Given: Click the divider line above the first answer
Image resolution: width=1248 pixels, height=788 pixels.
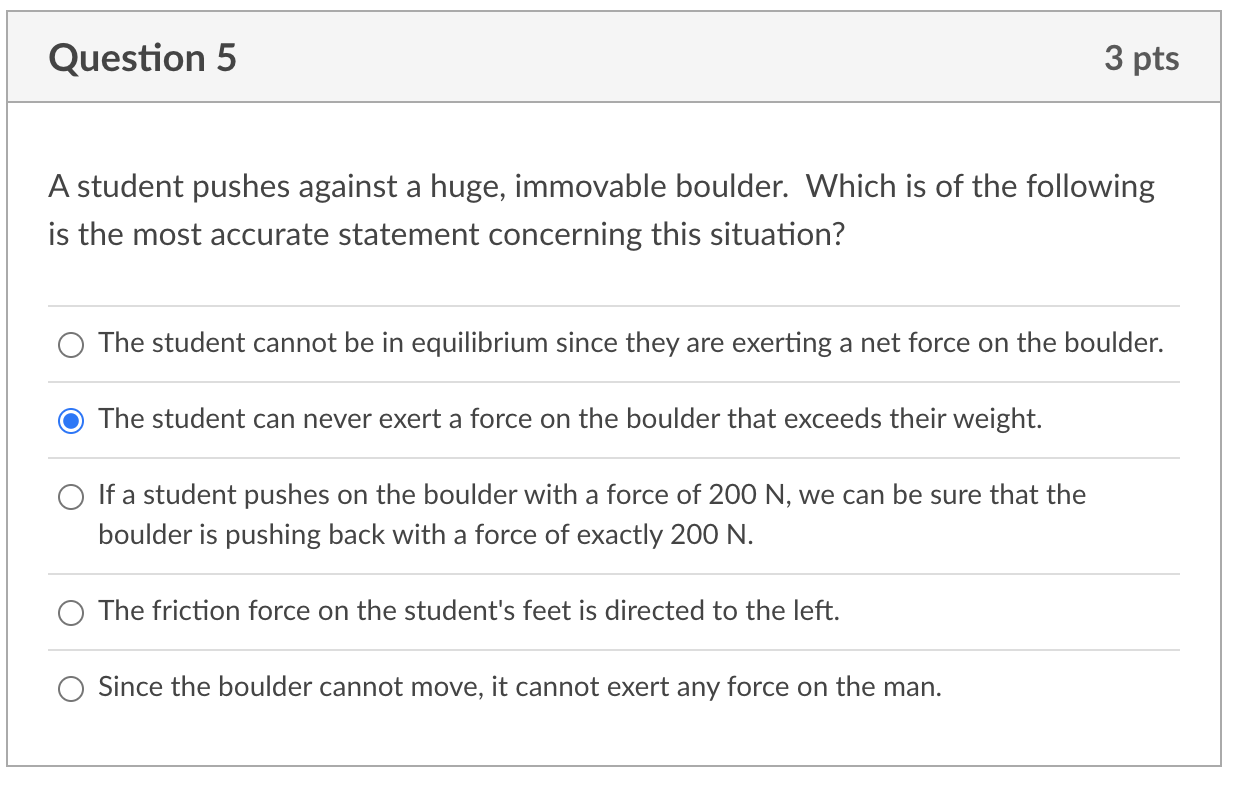Looking at the screenshot, I should 614,306.
